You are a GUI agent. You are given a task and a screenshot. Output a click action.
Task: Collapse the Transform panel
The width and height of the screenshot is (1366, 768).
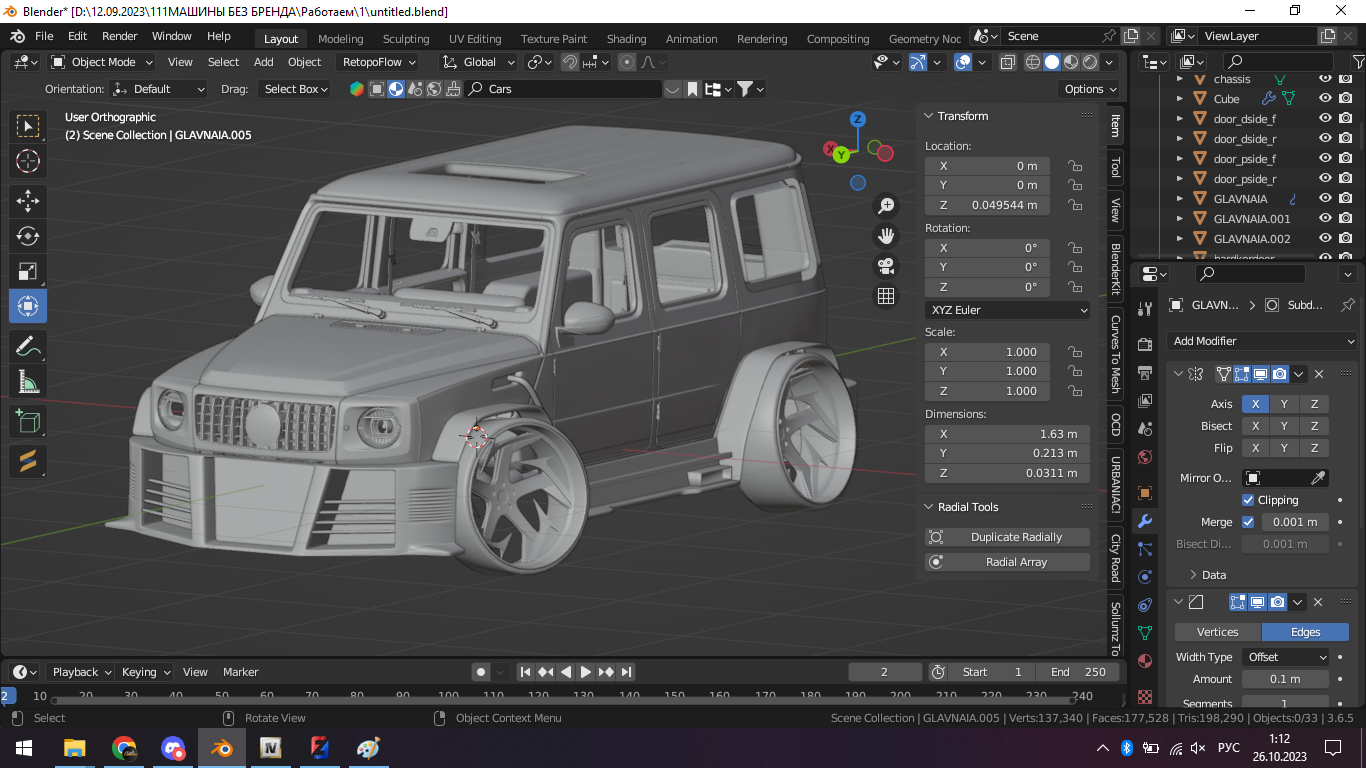point(928,116)
